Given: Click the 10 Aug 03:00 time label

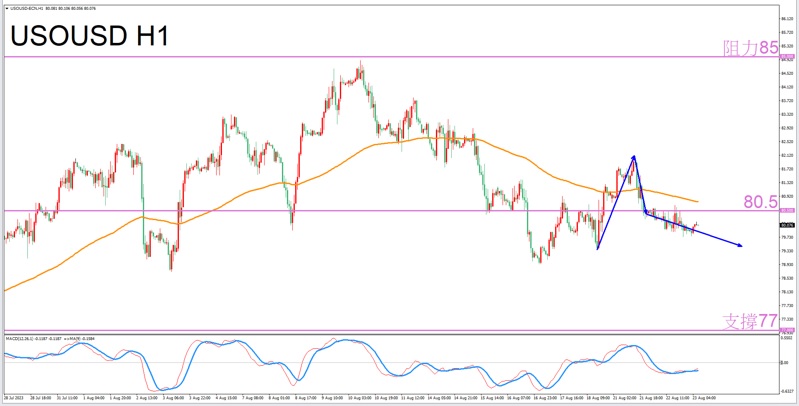Looking at the screenshot, I should tap(359, 397).
